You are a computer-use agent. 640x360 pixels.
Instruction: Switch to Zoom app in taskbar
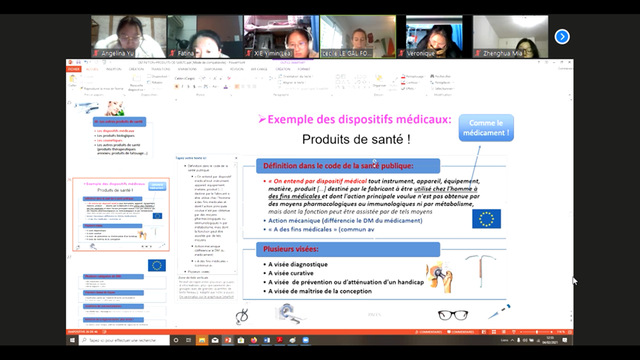coord(306,340)
